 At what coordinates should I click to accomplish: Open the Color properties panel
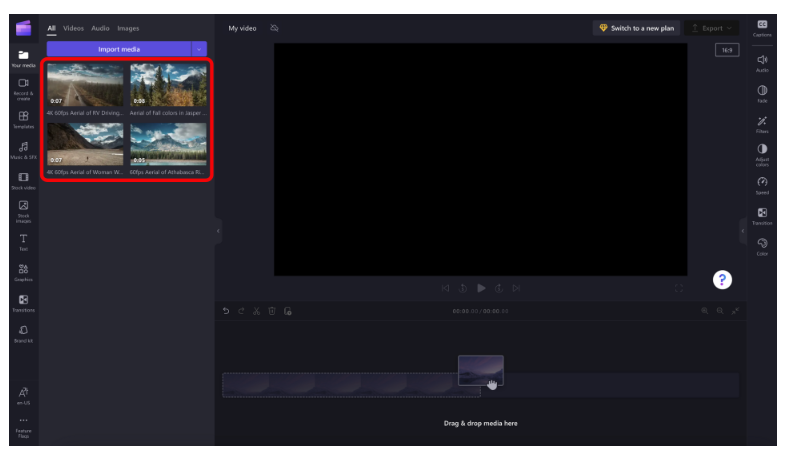click(762, 247)
